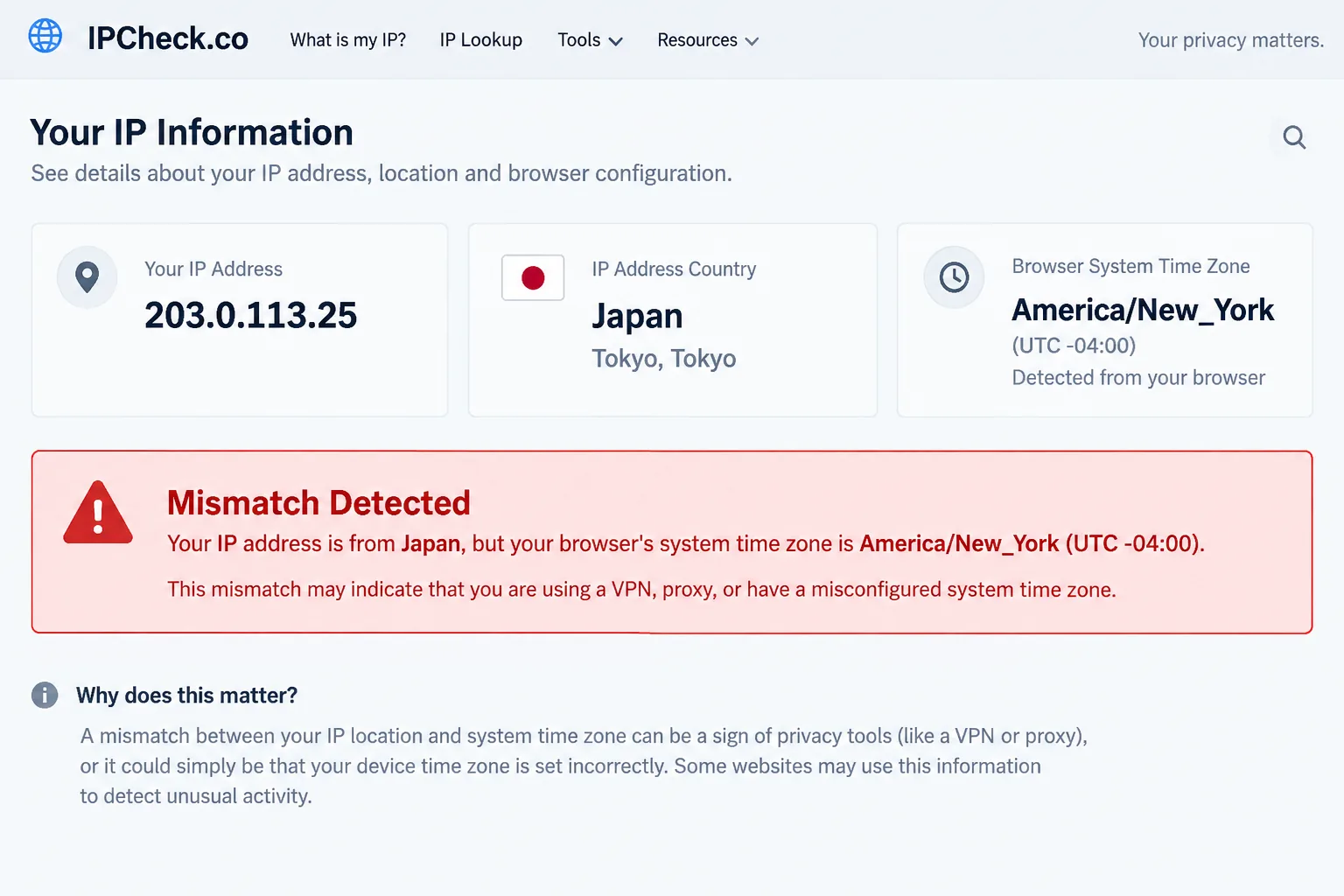1344x896 pixels.
Task: Open the What is my IP? page
Action: [x=348, y=40]
